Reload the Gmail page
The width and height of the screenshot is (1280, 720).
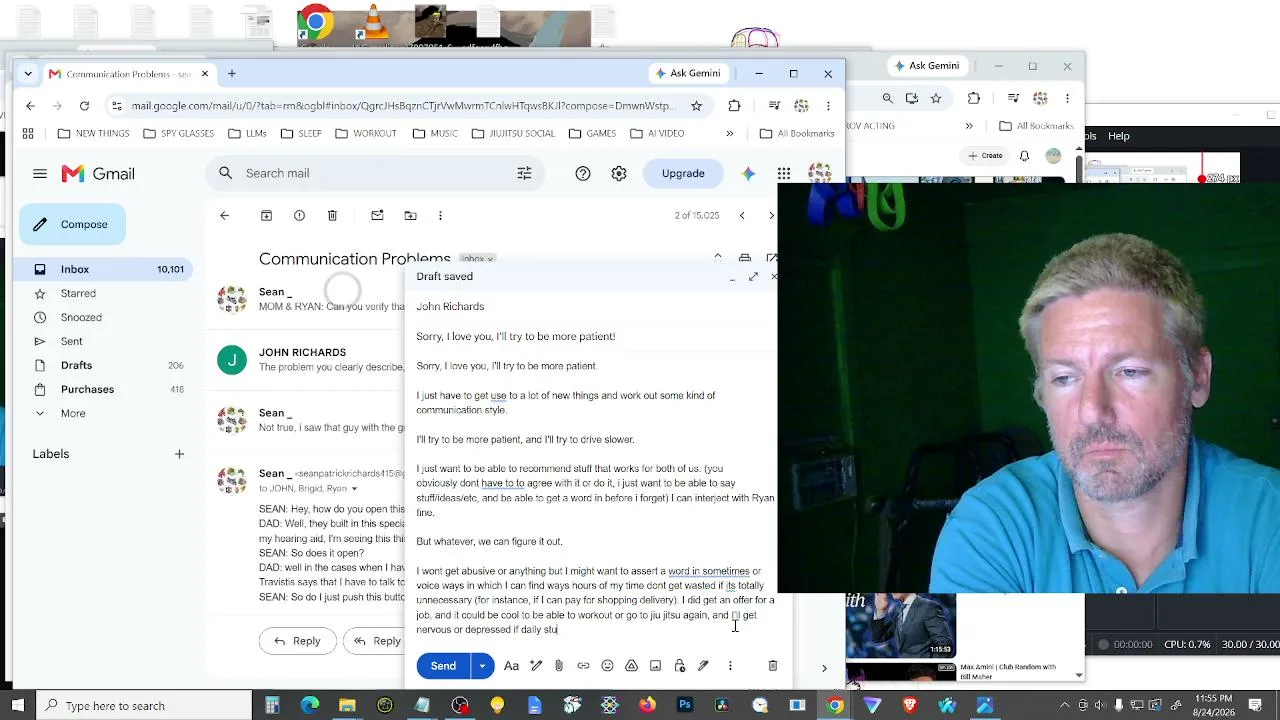point(84,105)
